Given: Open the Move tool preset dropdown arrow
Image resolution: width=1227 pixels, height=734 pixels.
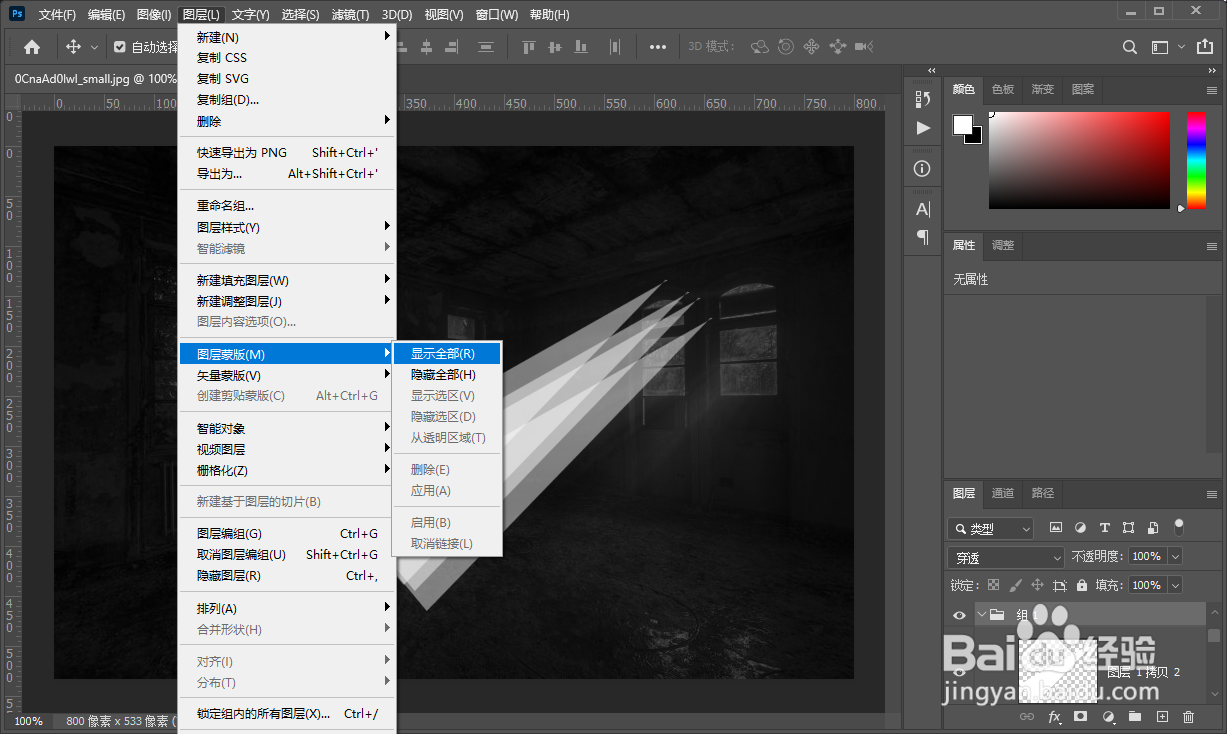Looking at the screenshot, I should click(x=95, y=47).
